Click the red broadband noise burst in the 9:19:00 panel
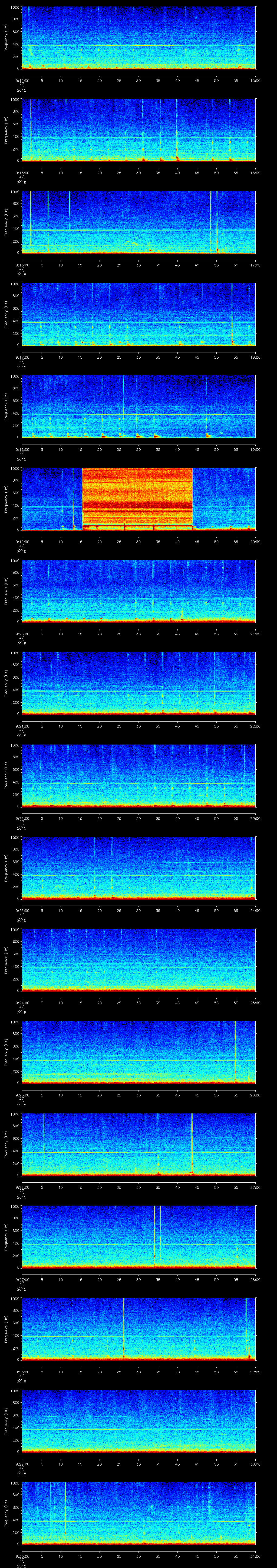The image size is (277, 1568). (x=138, y=499)
